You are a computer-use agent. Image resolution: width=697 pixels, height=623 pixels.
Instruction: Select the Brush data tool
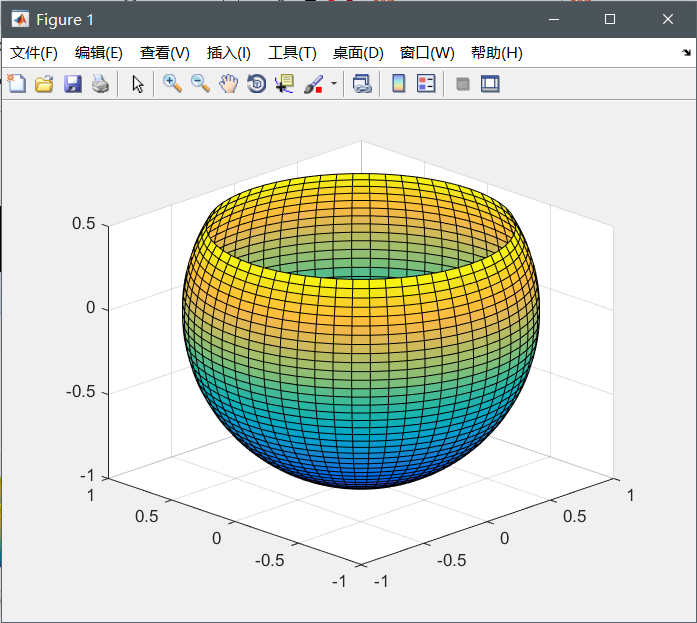point(313,84)
